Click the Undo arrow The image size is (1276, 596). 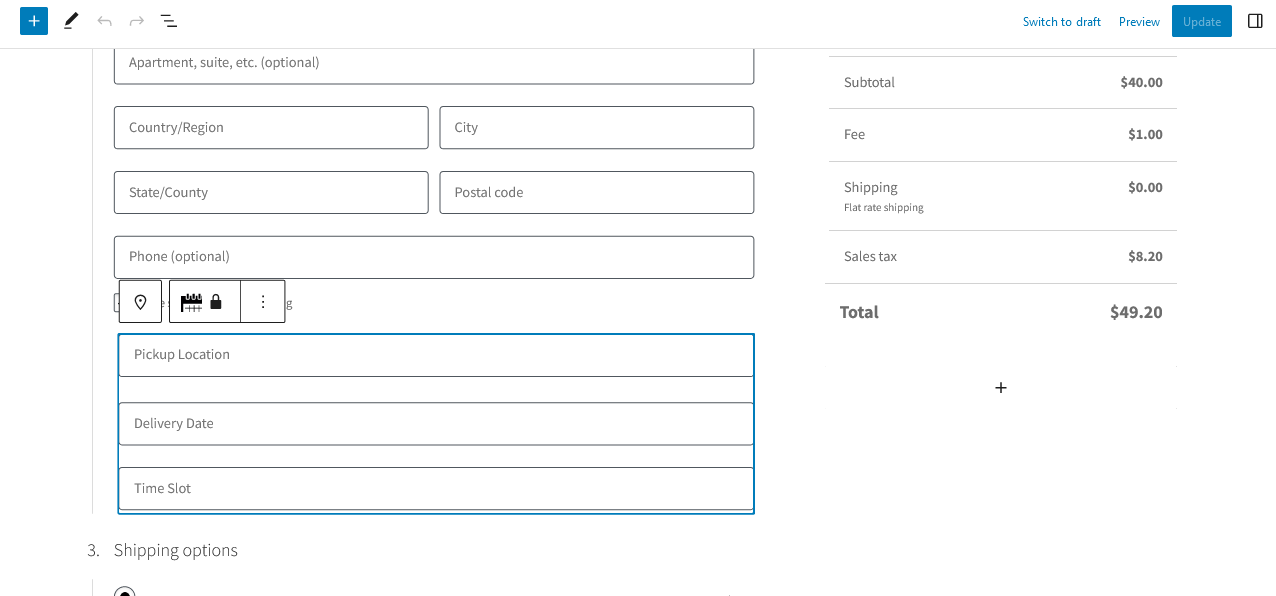(104, 21)
